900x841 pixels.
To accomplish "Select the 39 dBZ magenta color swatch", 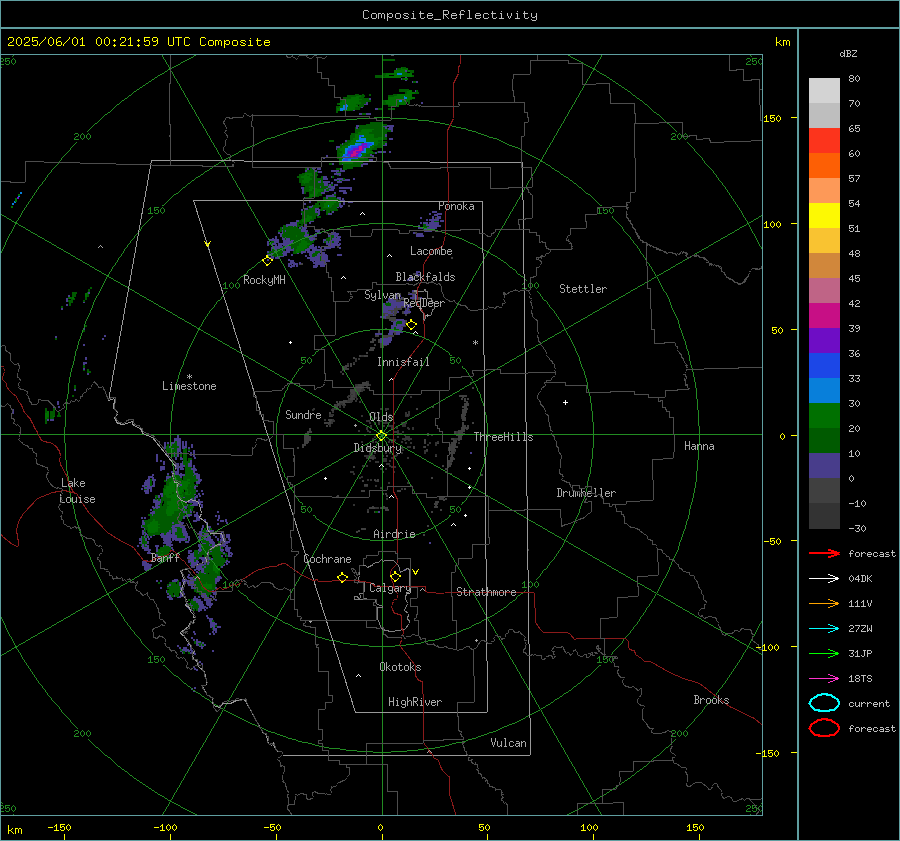I will [824, 315].
